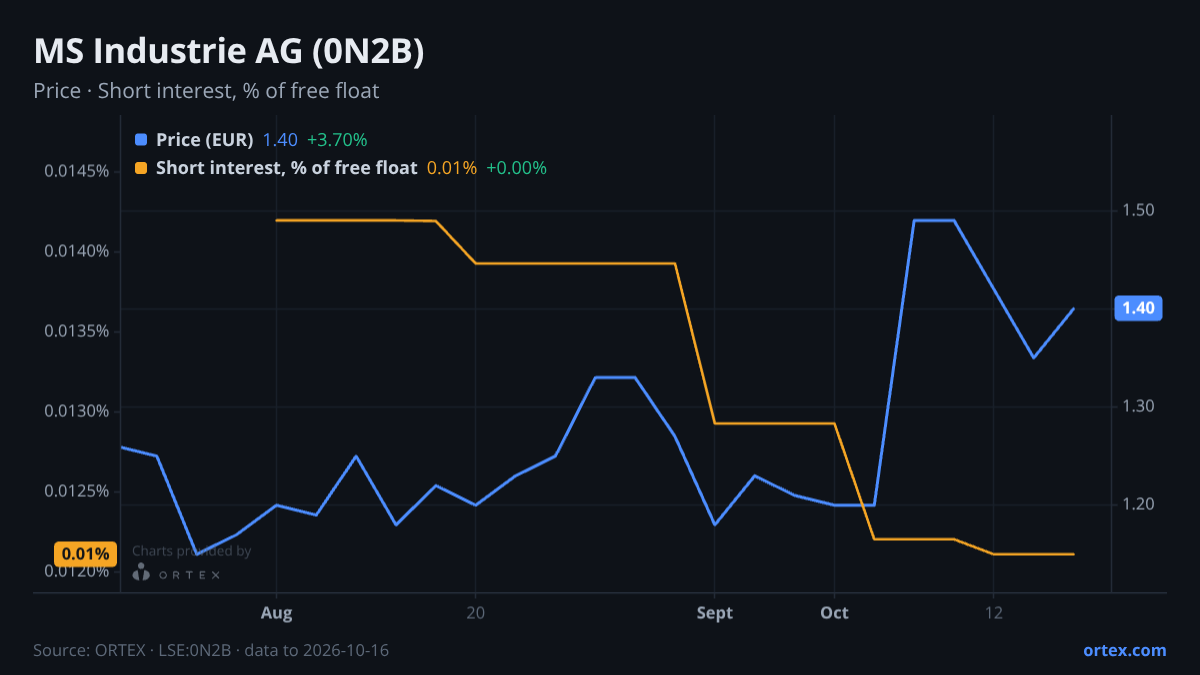Click the 0.01% value in legend
The width and height of the screenshot is (1200, 675).
tap(452, 168)
